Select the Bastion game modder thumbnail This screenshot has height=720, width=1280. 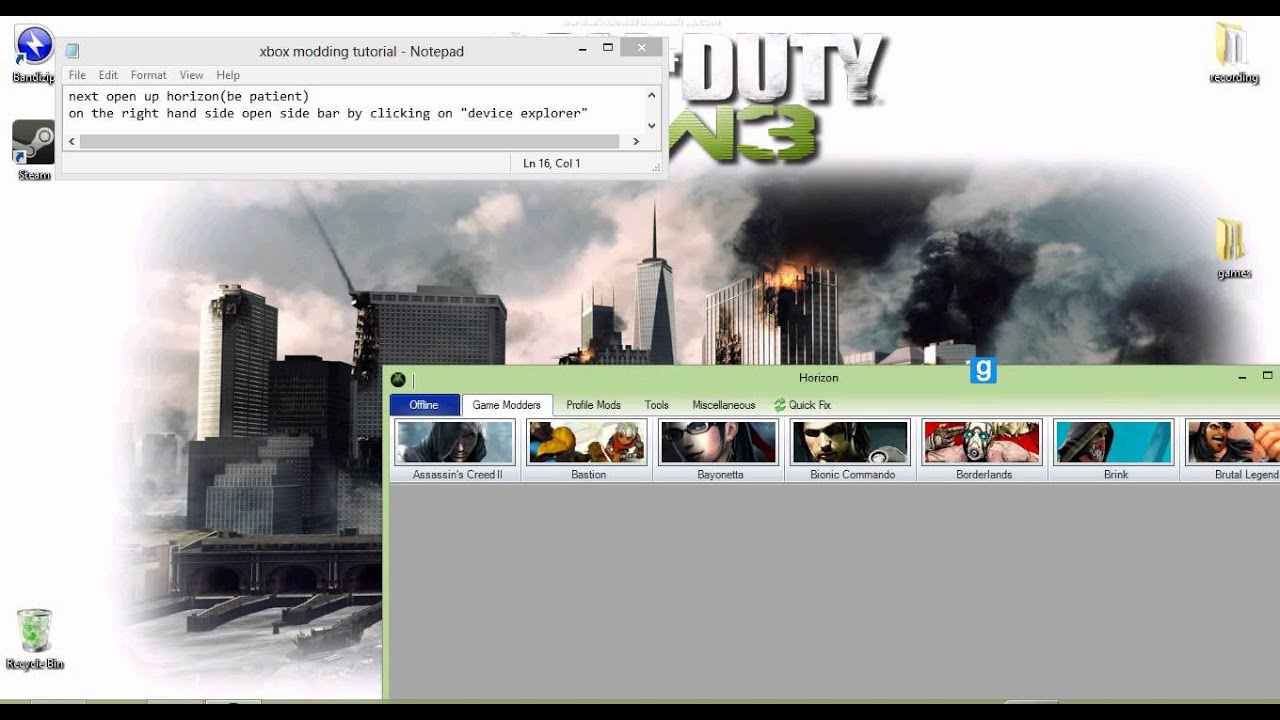(588, 450)
